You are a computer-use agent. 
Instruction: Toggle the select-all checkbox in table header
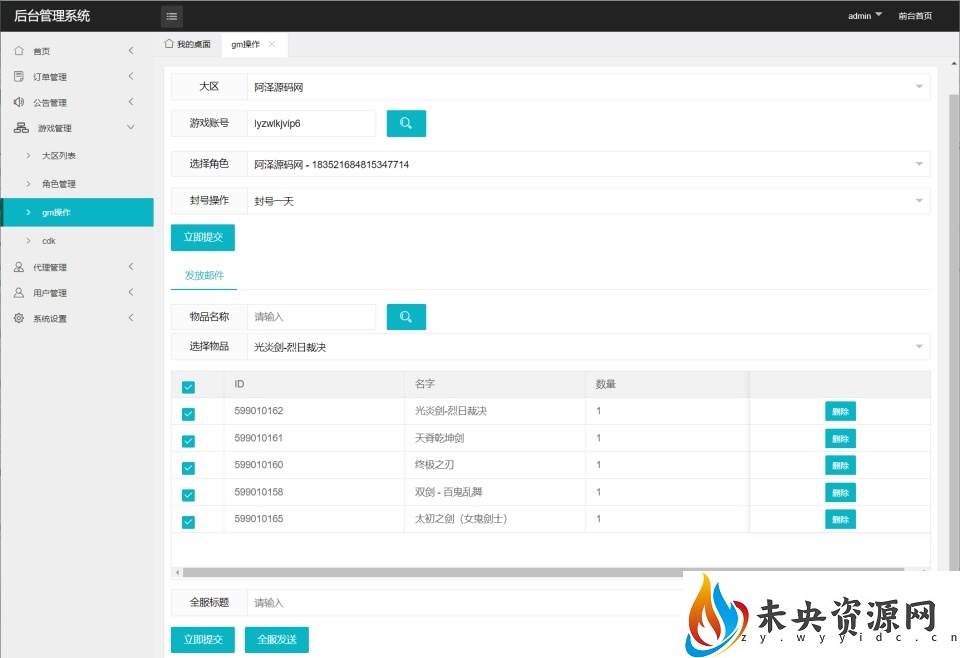tap(188, 387)
